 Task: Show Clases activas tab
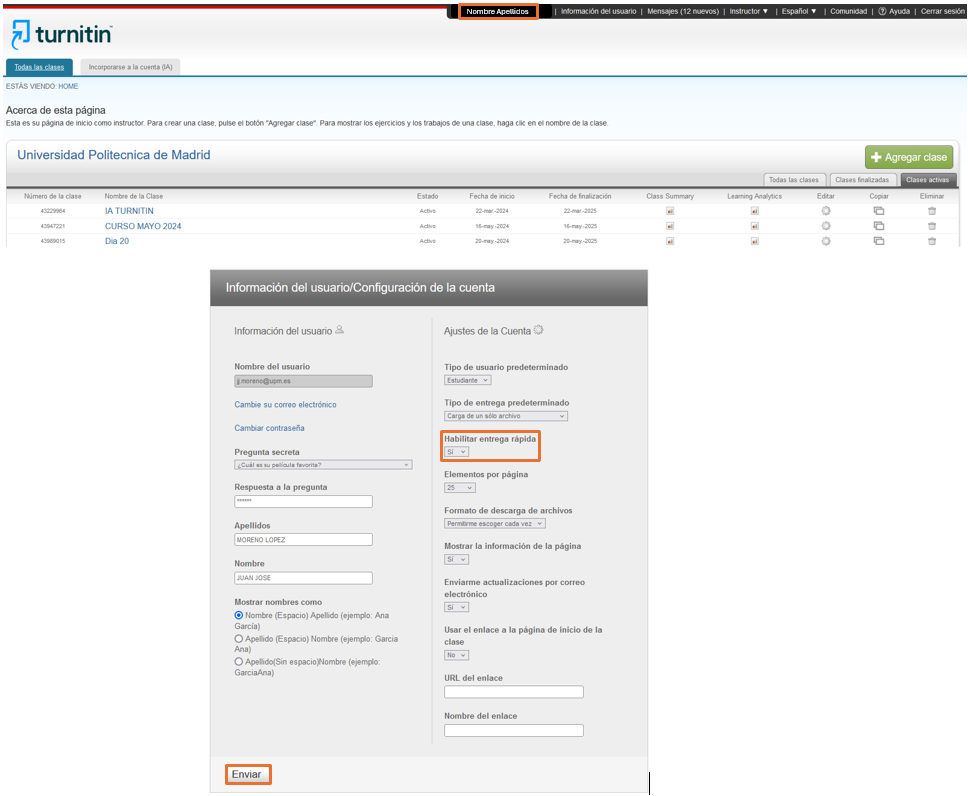927,180
